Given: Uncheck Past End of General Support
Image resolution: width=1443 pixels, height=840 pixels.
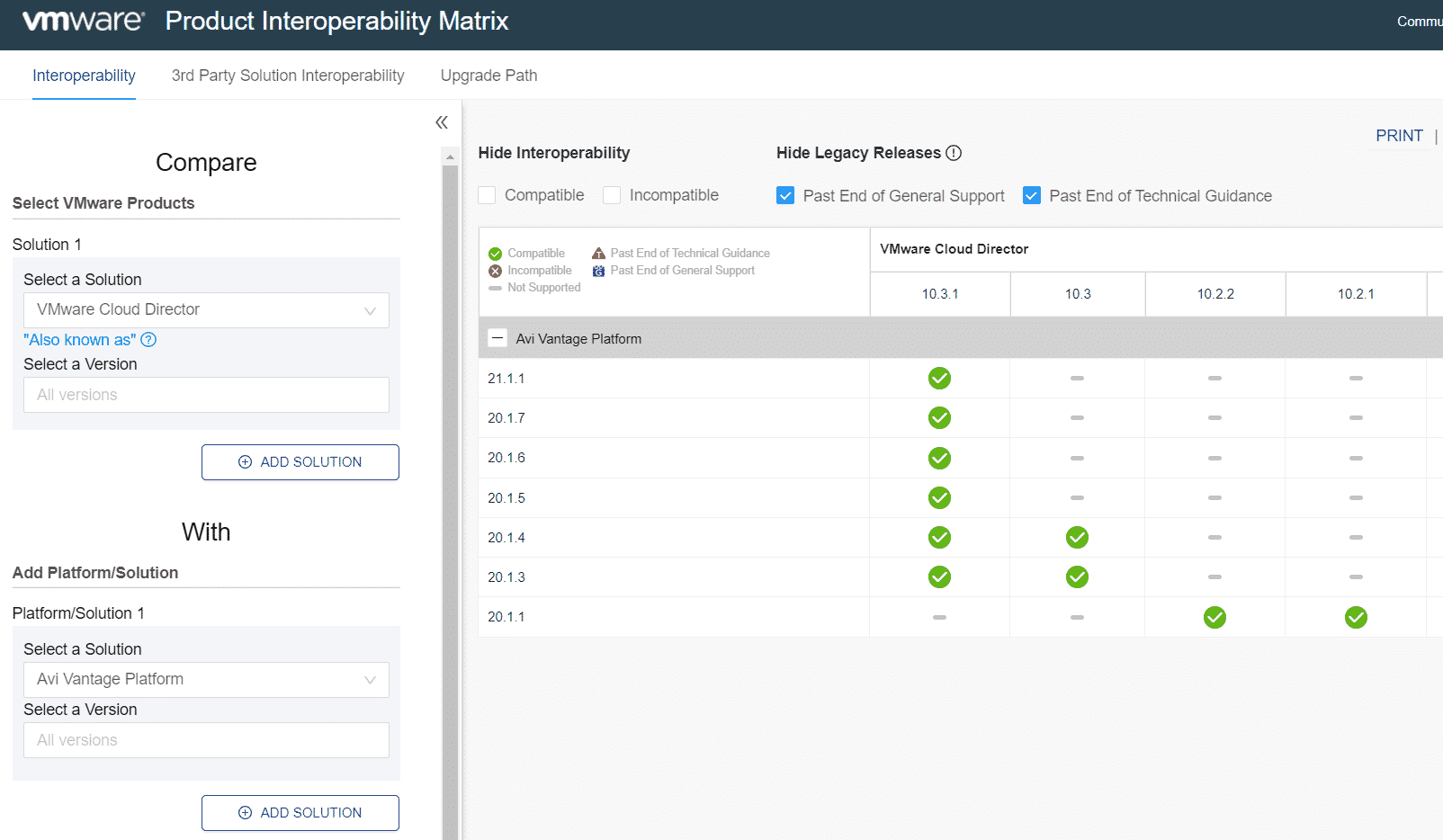Looking at the screenshot, I should click(x=785, y=195).
